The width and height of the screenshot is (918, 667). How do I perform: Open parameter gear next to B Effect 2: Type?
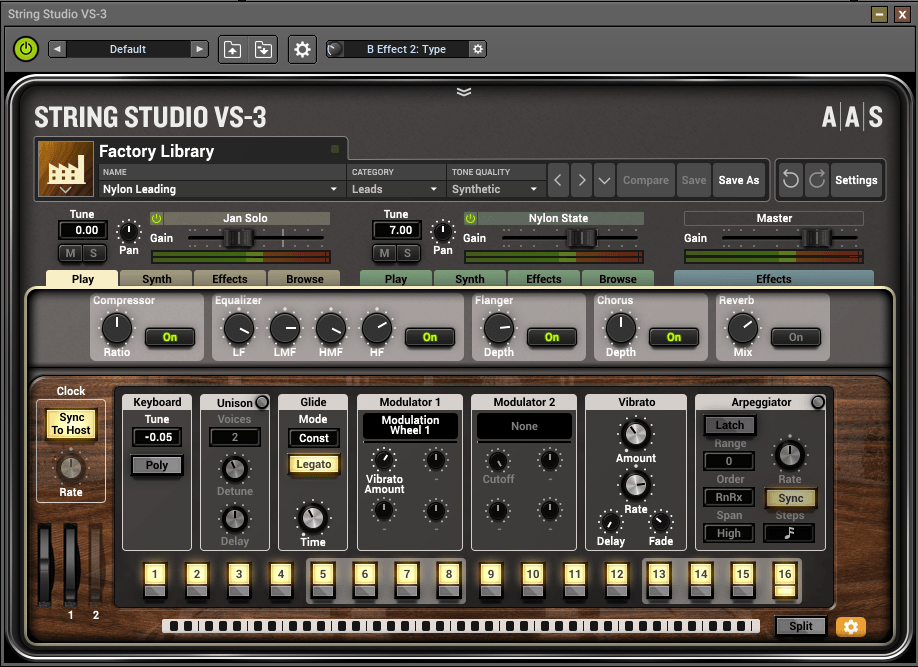tap(478, 49)
